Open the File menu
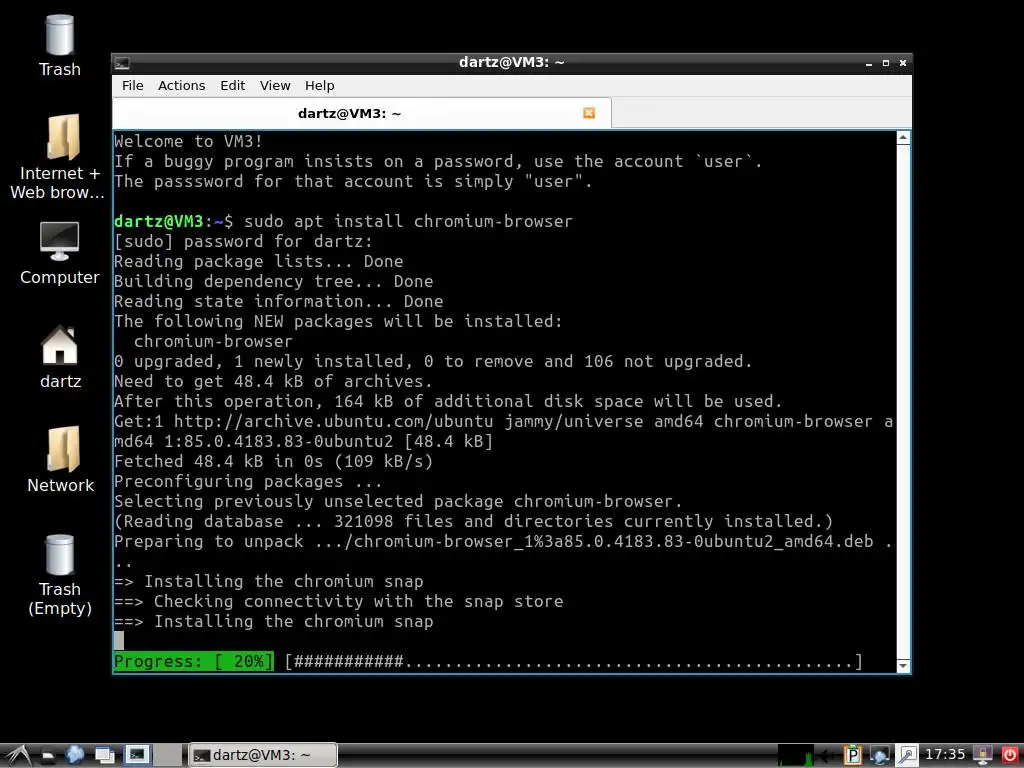 tap(133, 86)
